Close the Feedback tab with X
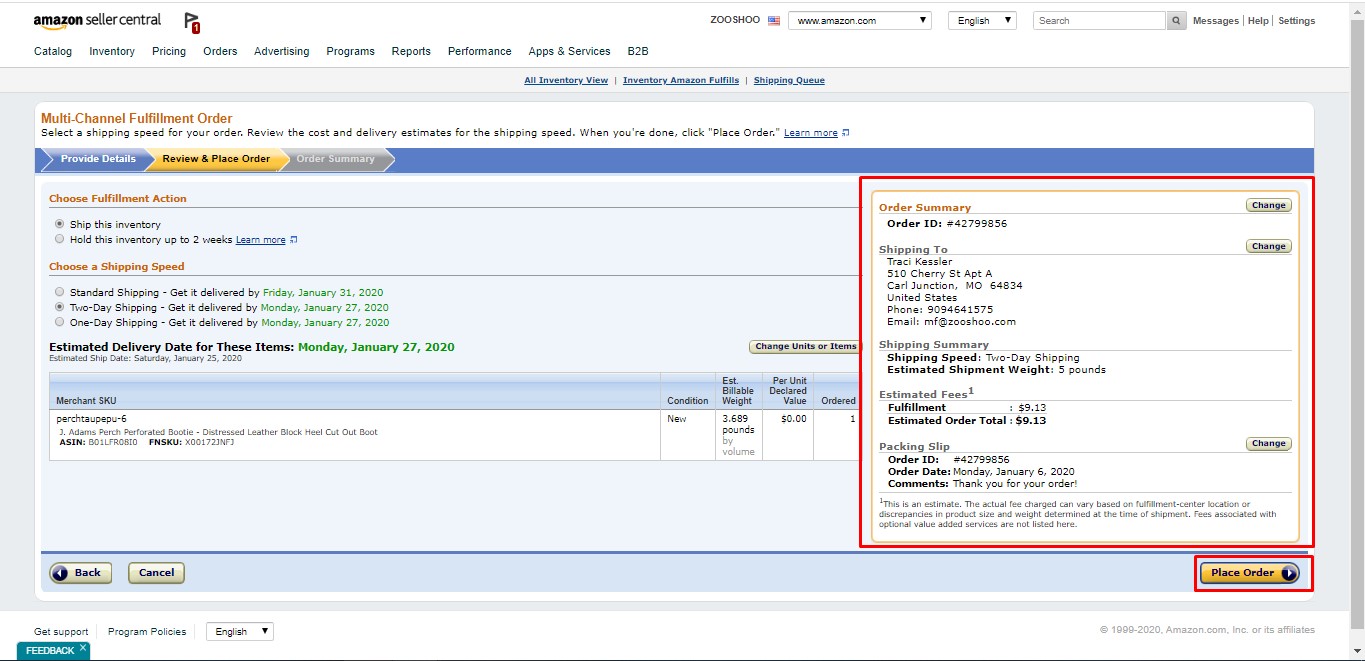This screenshot has height=661, width=1365. 83,648
